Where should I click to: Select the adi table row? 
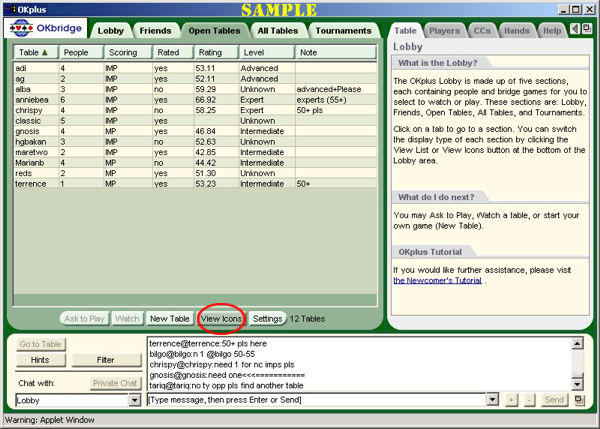(195, 68)
